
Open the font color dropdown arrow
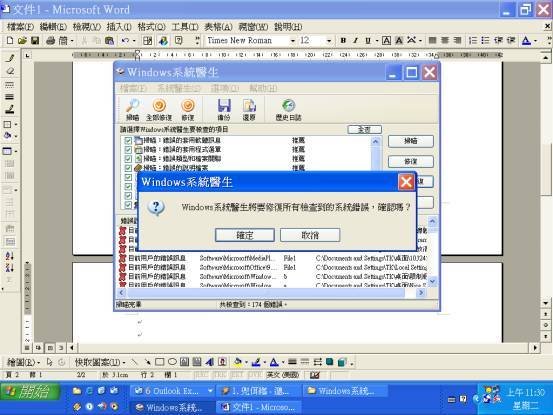(x=536, y=41)
